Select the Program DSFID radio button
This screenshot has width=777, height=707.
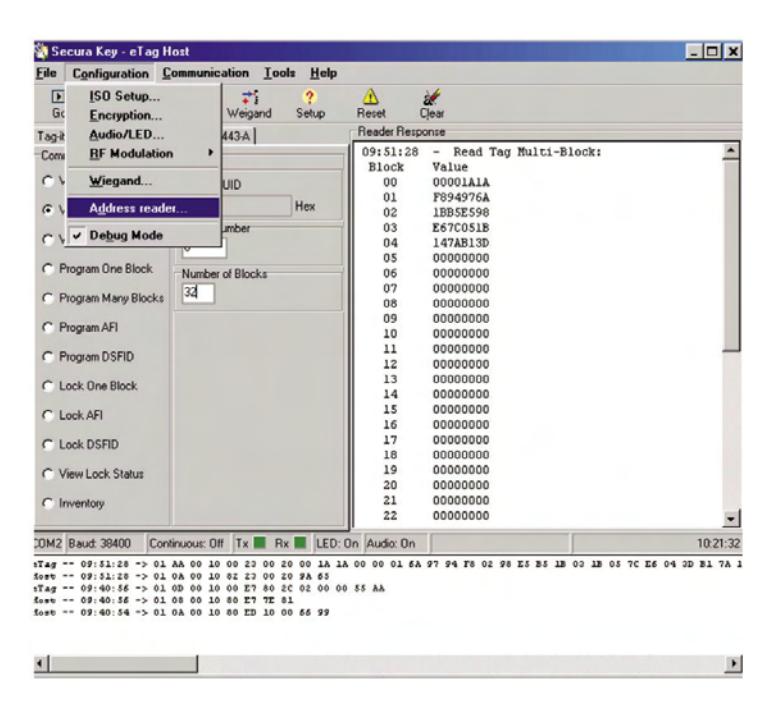tap(48, 357)
